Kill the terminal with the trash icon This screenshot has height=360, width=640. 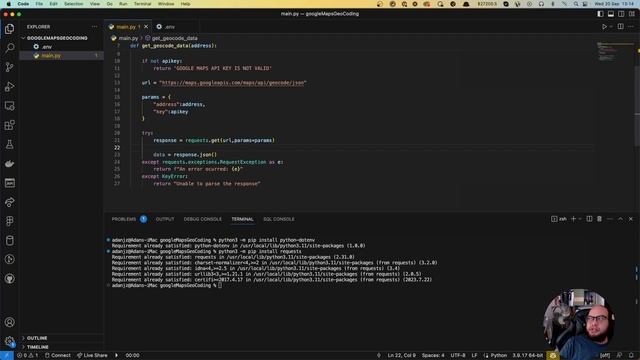tap(599, 219)
